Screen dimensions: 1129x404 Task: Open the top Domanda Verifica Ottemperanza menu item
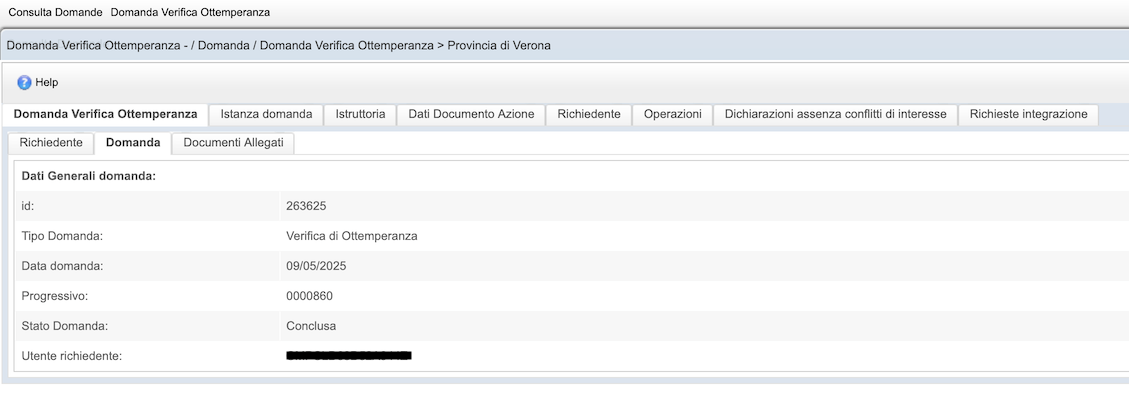190,13
